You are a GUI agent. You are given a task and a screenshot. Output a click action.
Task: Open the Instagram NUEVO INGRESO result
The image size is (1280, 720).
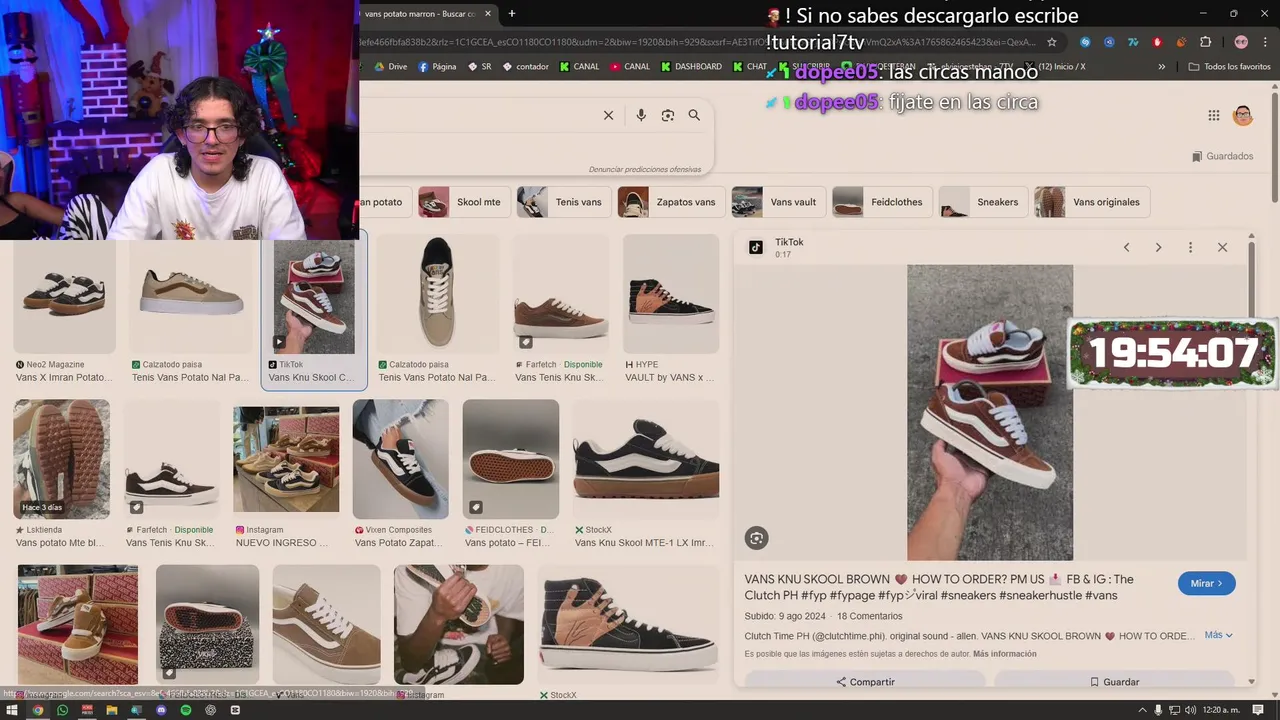coord(286,475)
